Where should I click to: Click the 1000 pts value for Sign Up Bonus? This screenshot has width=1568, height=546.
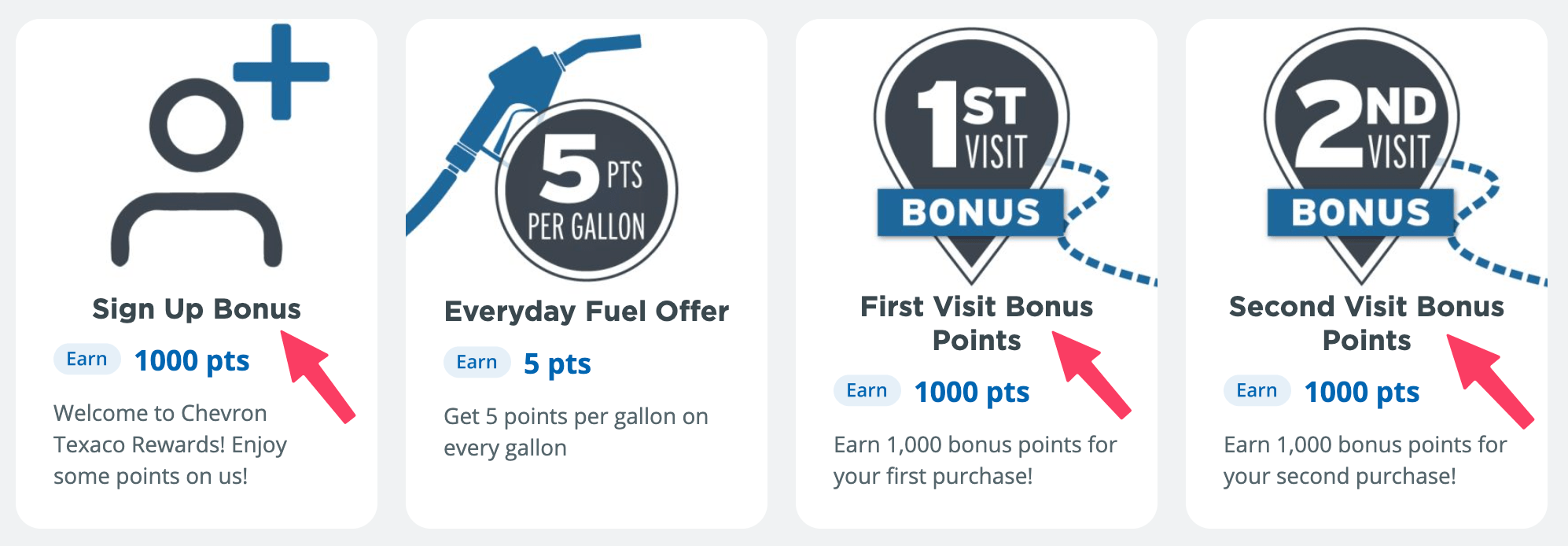pos(192,361)
